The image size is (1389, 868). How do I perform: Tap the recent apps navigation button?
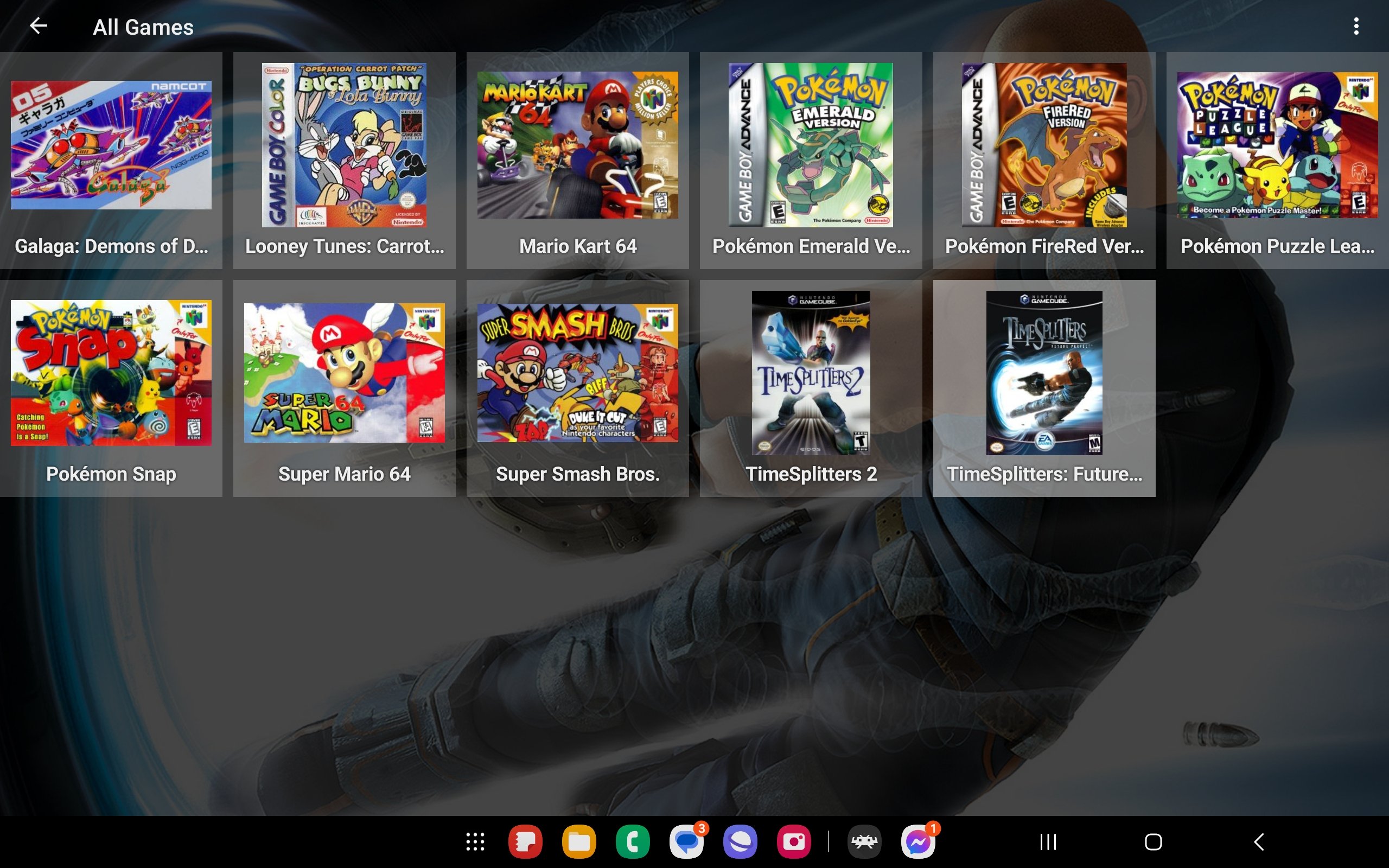click(1048, 842)
